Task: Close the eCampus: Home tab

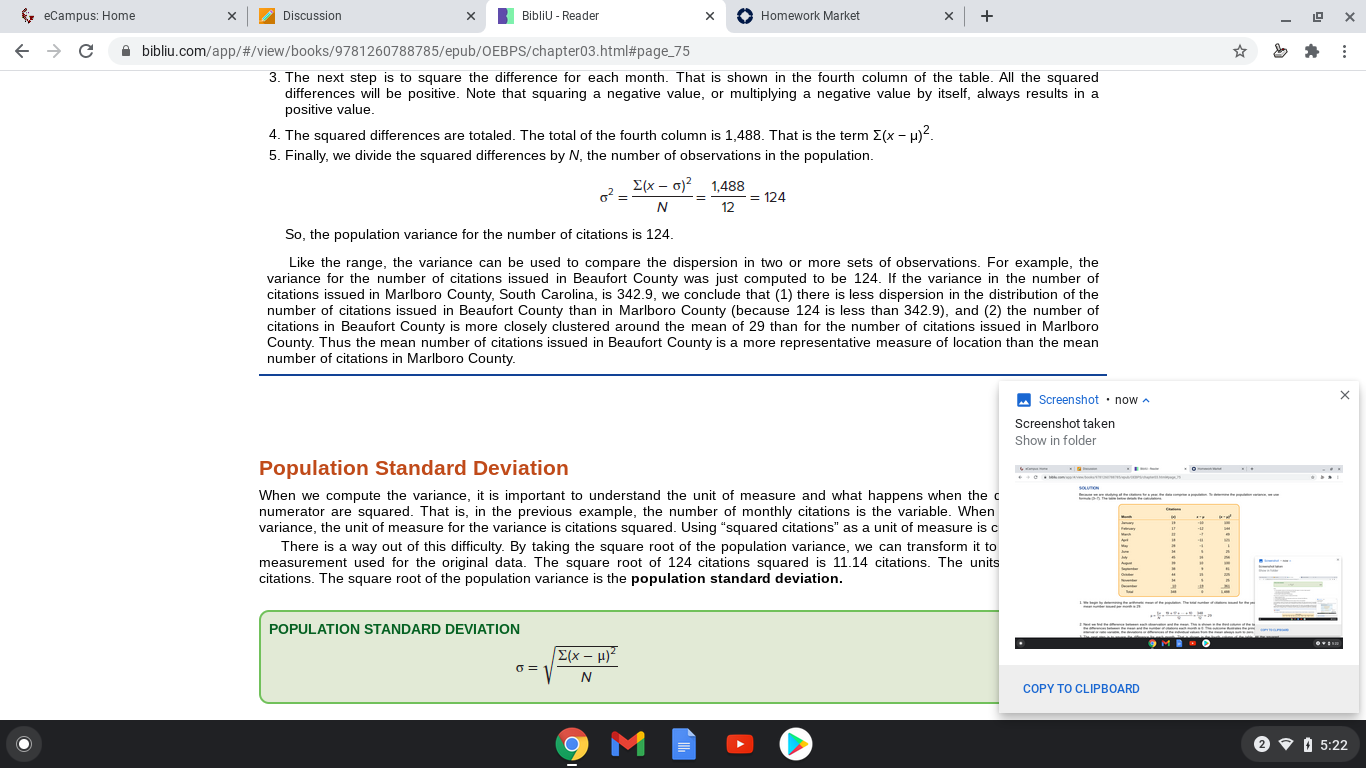Action: coord(231,16)
